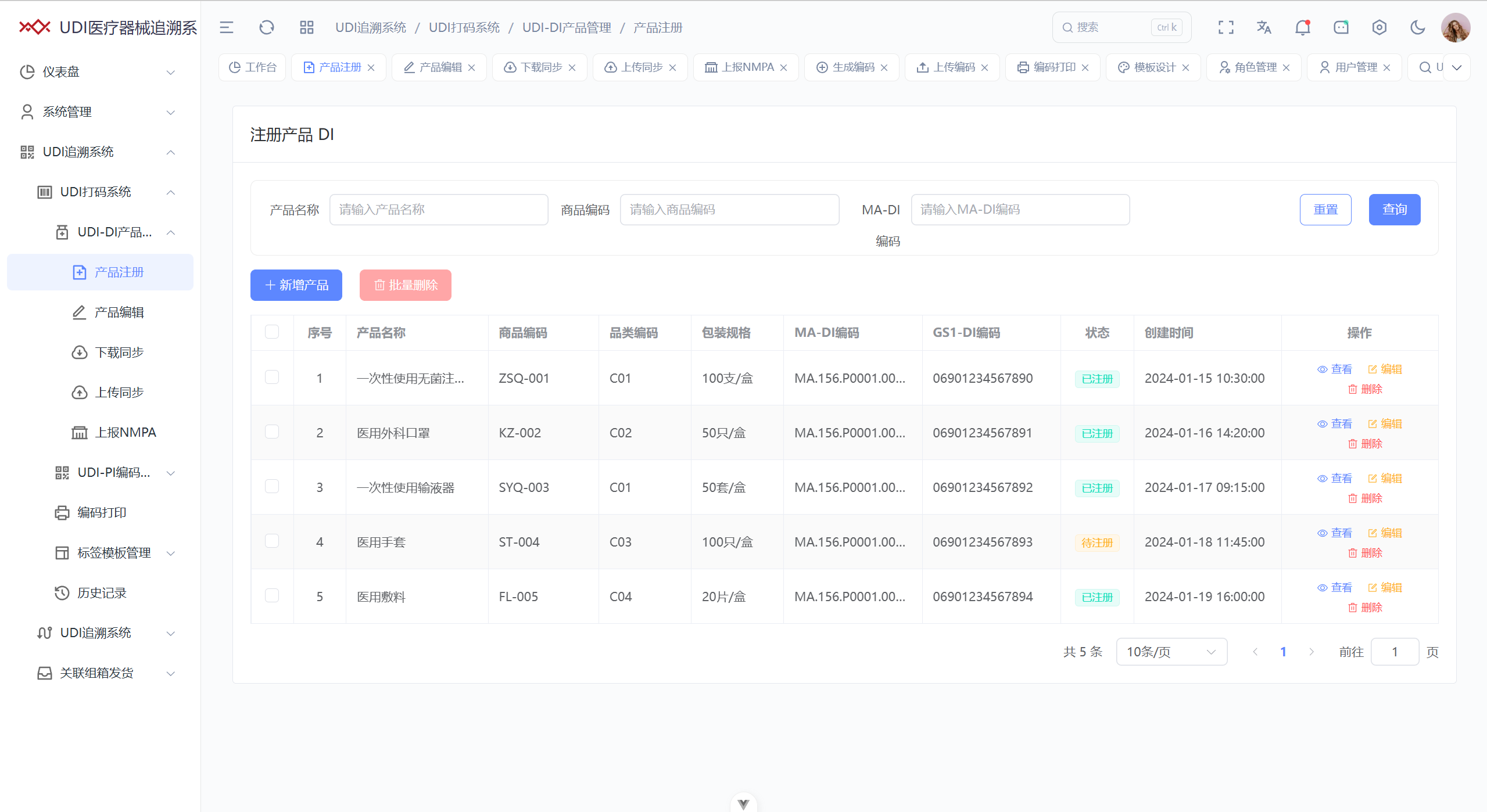Open the 10条/页 page size dropdown
The height and width of the screenshot is (812, 1487).
(1171, 652)
